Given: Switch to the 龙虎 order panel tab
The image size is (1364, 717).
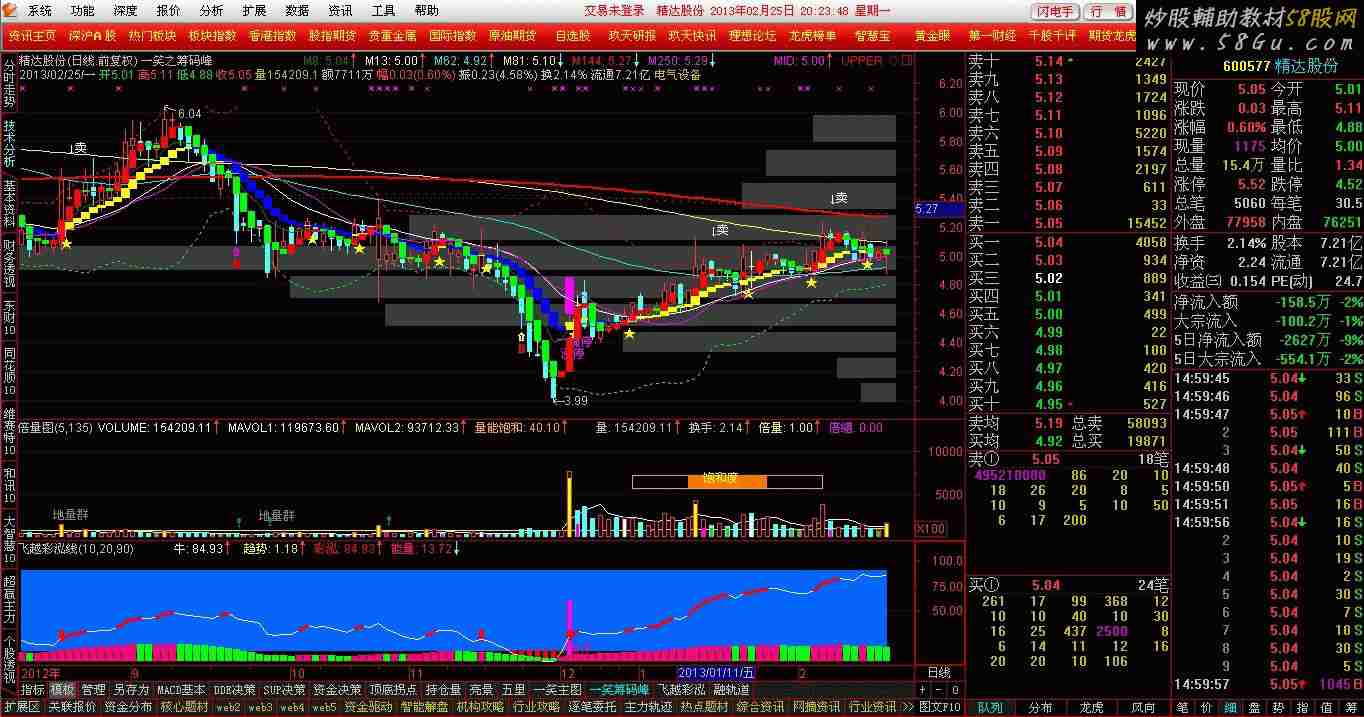Looking at the screenshot, I should click(1091, 707).
